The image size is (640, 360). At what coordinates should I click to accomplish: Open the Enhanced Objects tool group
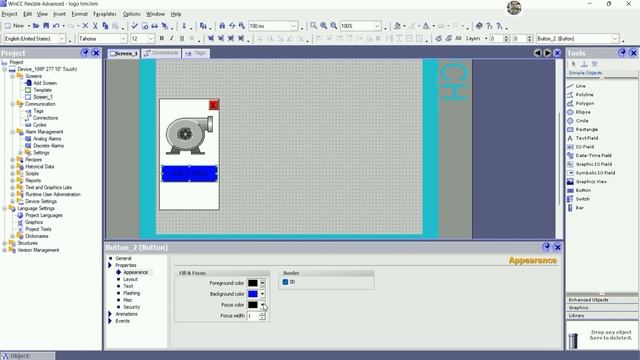click(x=602, y=300)
